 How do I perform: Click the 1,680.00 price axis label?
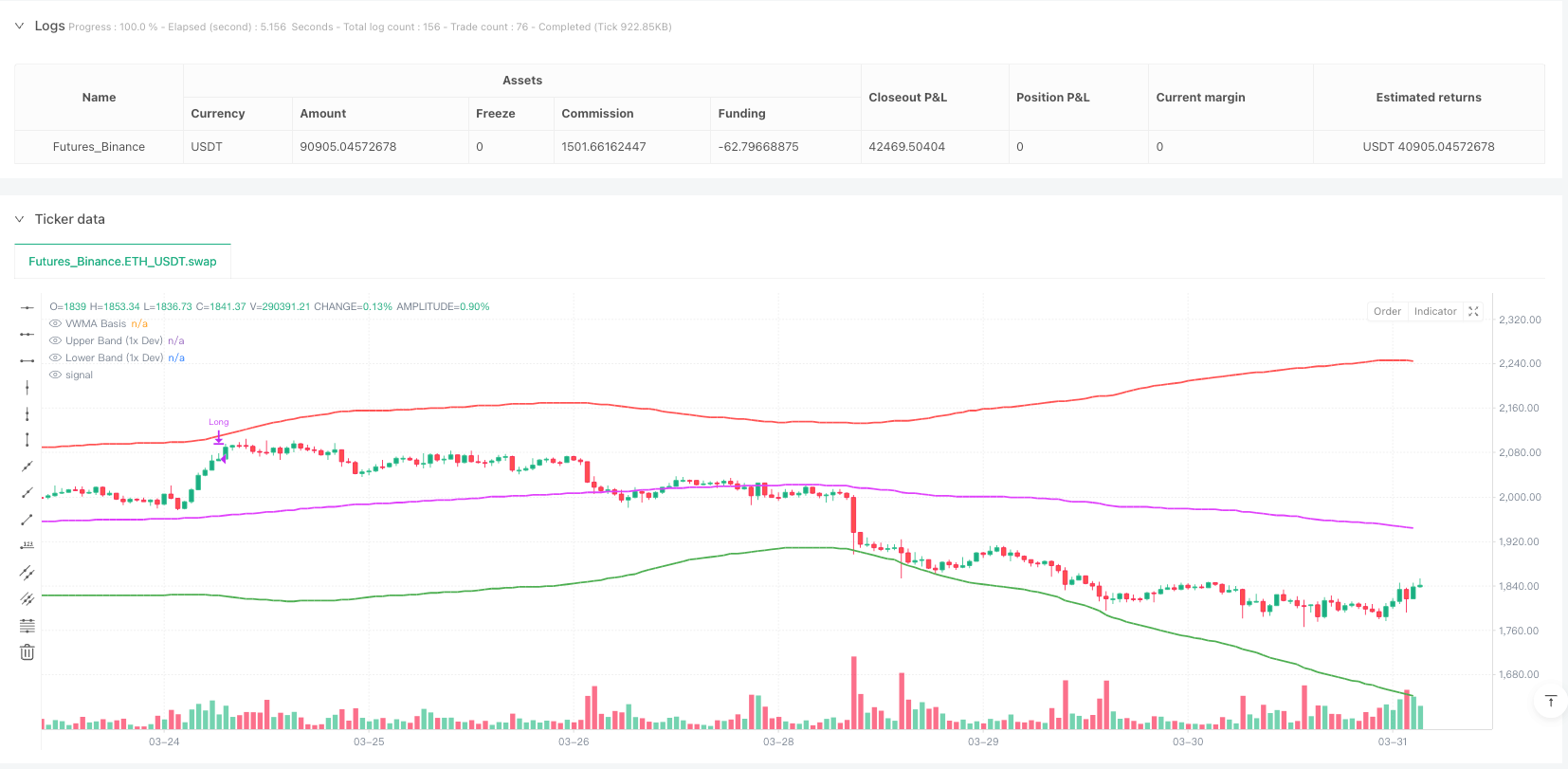coord(1520,674)
